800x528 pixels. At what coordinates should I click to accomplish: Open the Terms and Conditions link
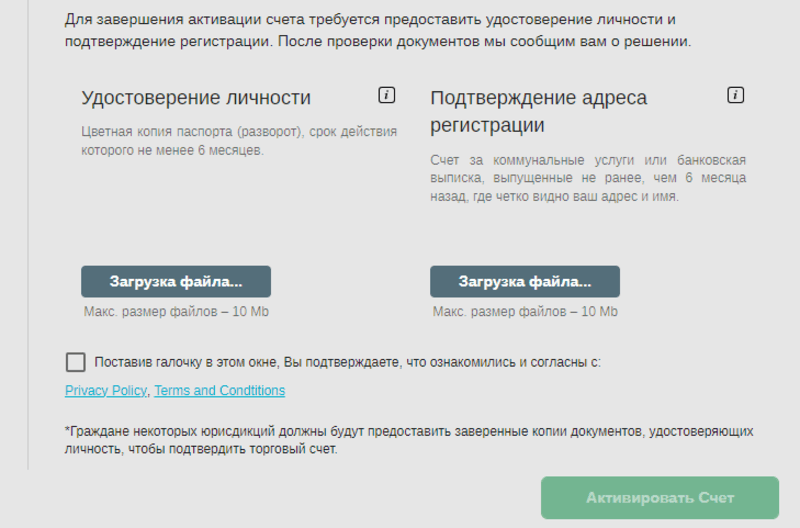(x=219, y=390)
